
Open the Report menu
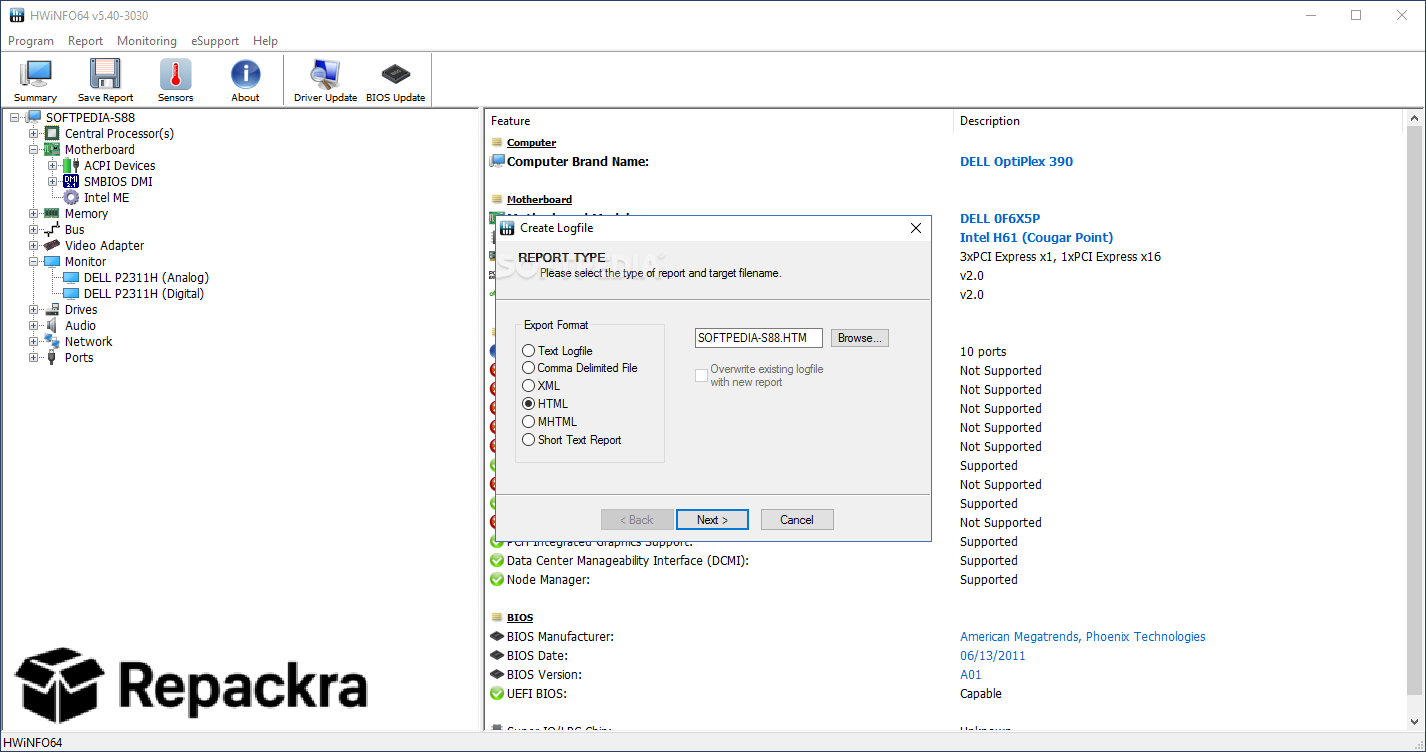[86, 41]
